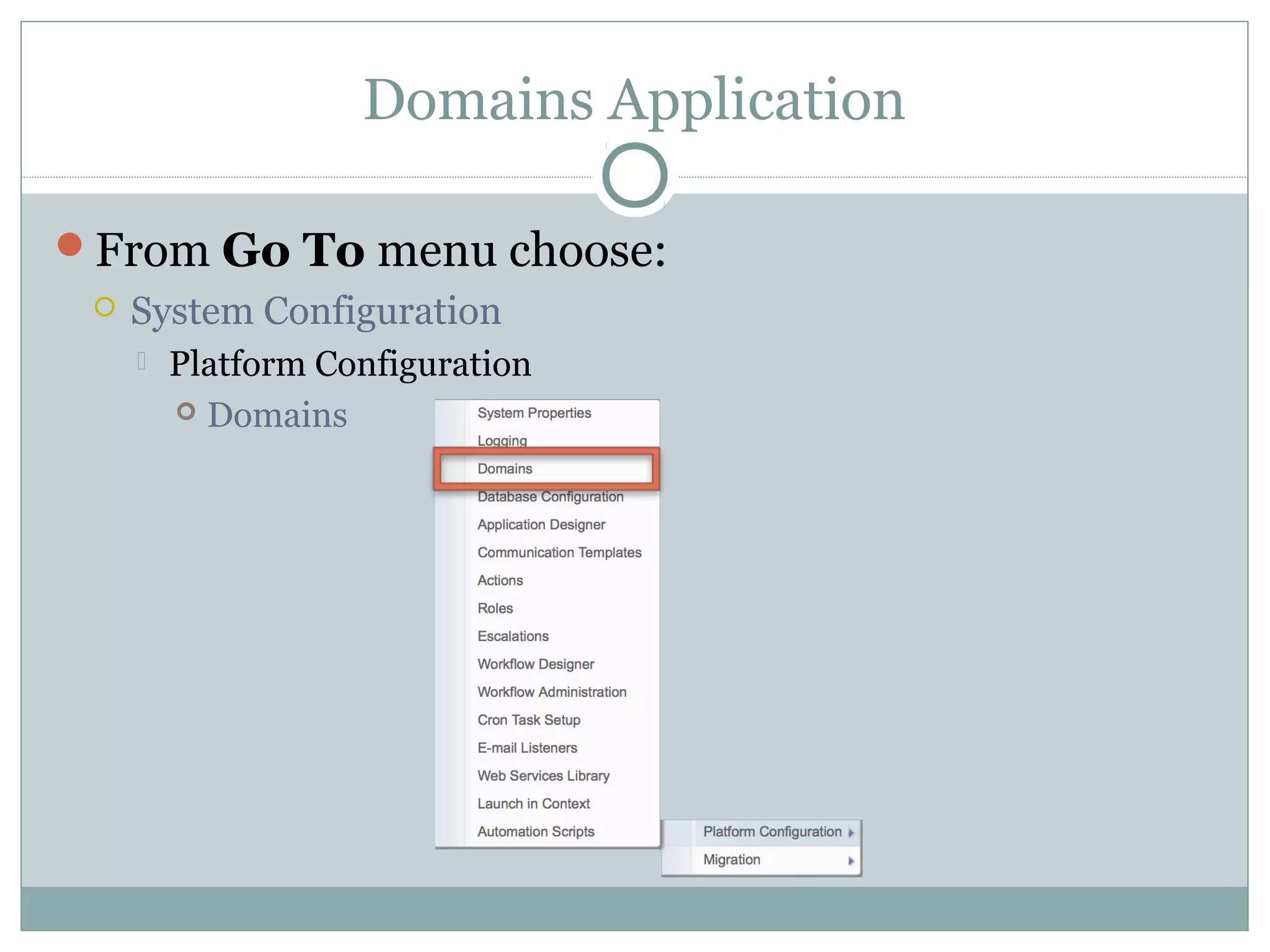1270x952 pixels.
Task: Open System Properties menu entry
Action: [534, 413]
